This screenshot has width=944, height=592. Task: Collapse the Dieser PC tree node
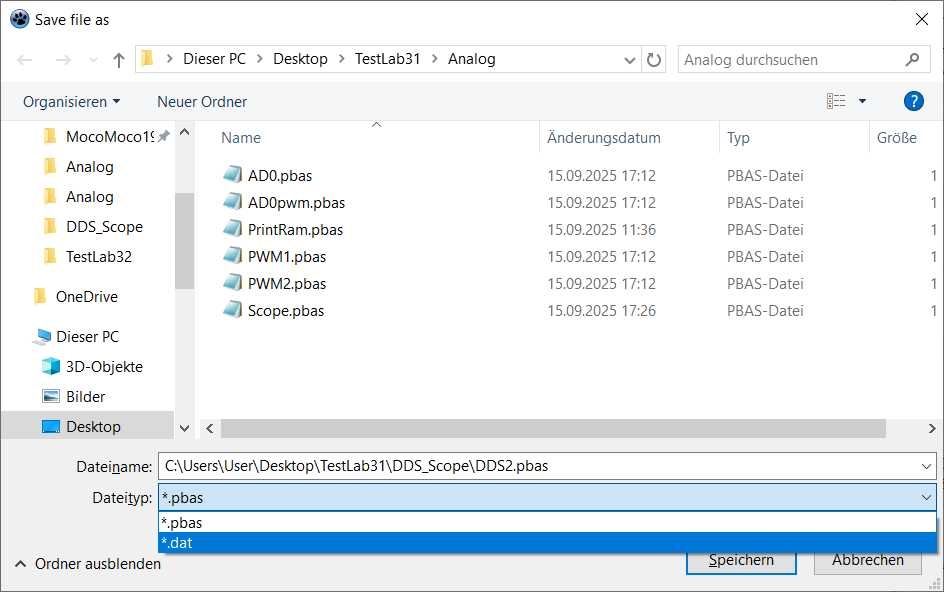point(20,337)
